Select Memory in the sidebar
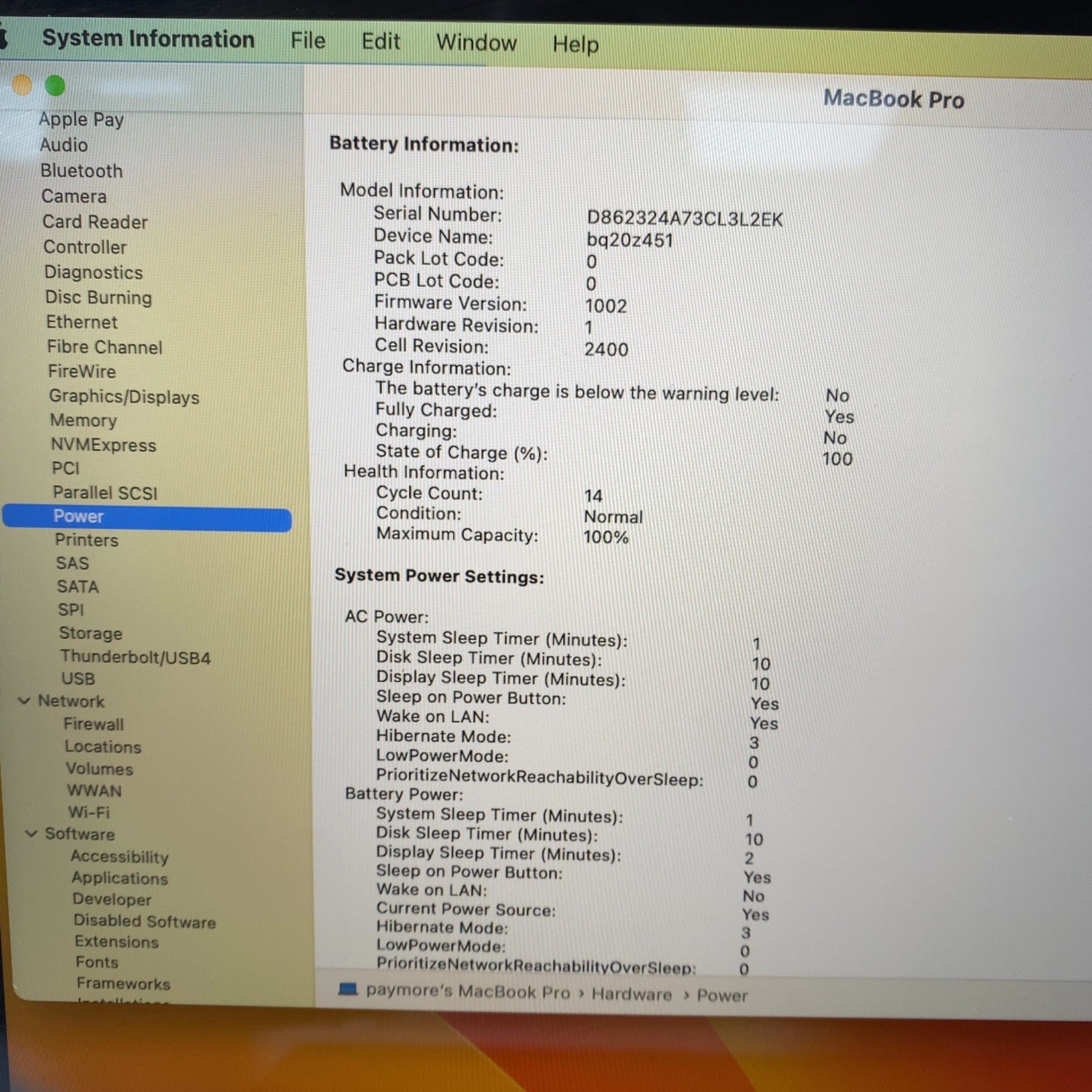This screenshot has height=1092, width=1092. [84, 420]
